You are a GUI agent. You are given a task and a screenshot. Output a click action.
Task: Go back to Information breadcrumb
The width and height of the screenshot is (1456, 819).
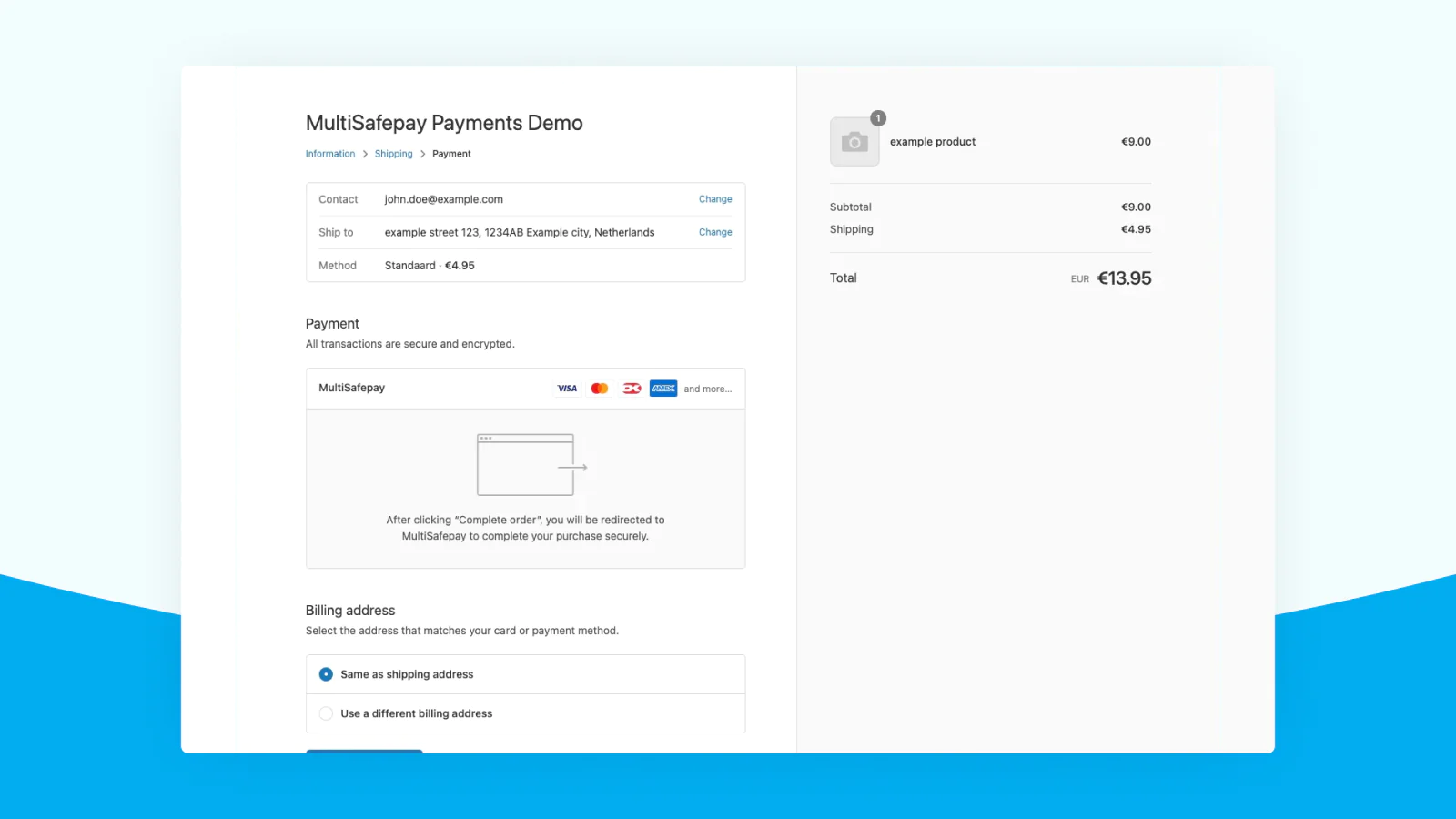(x=330, y=154)
